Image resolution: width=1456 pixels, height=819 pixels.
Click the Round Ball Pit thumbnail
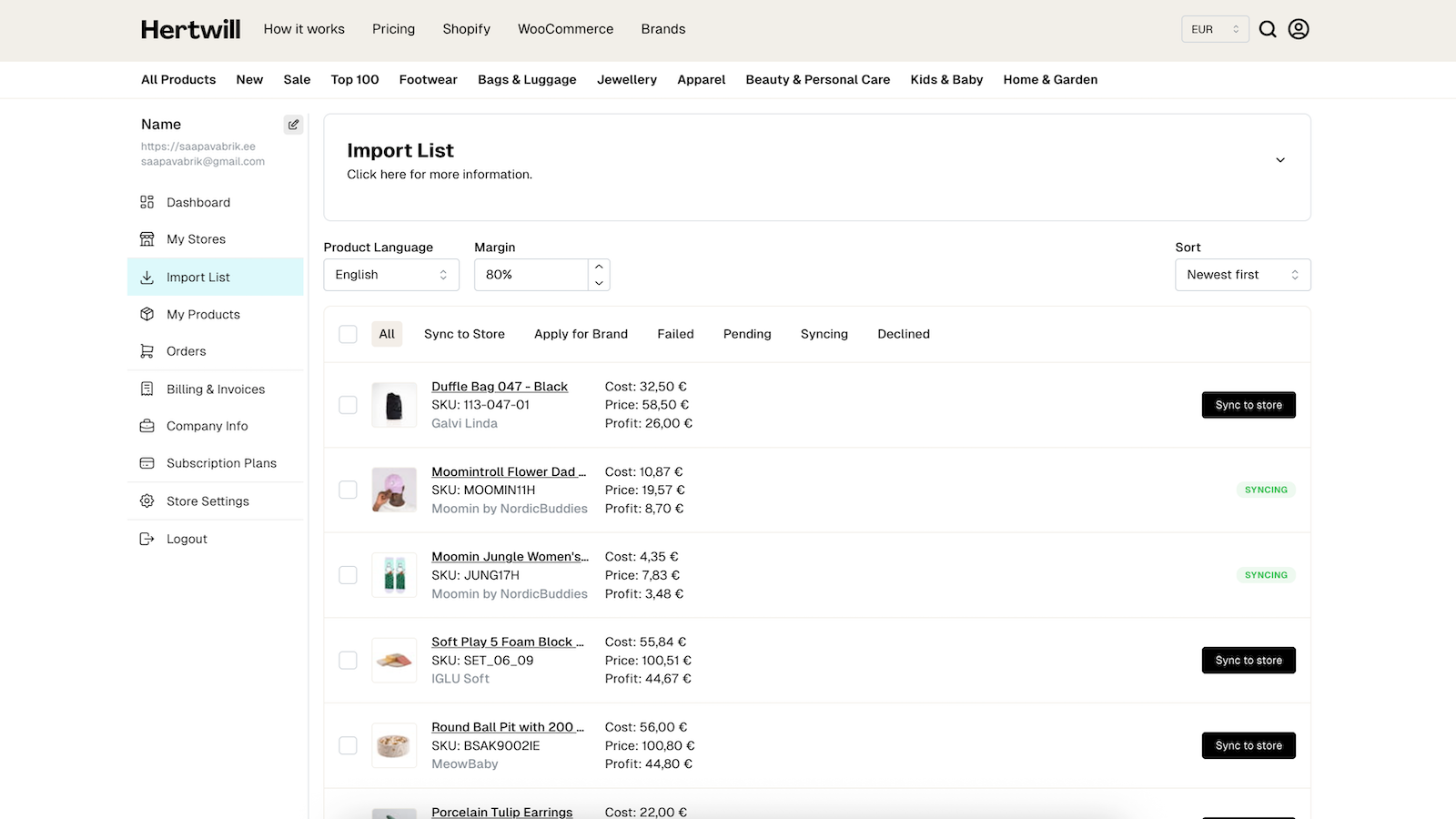tap(394, 745)
